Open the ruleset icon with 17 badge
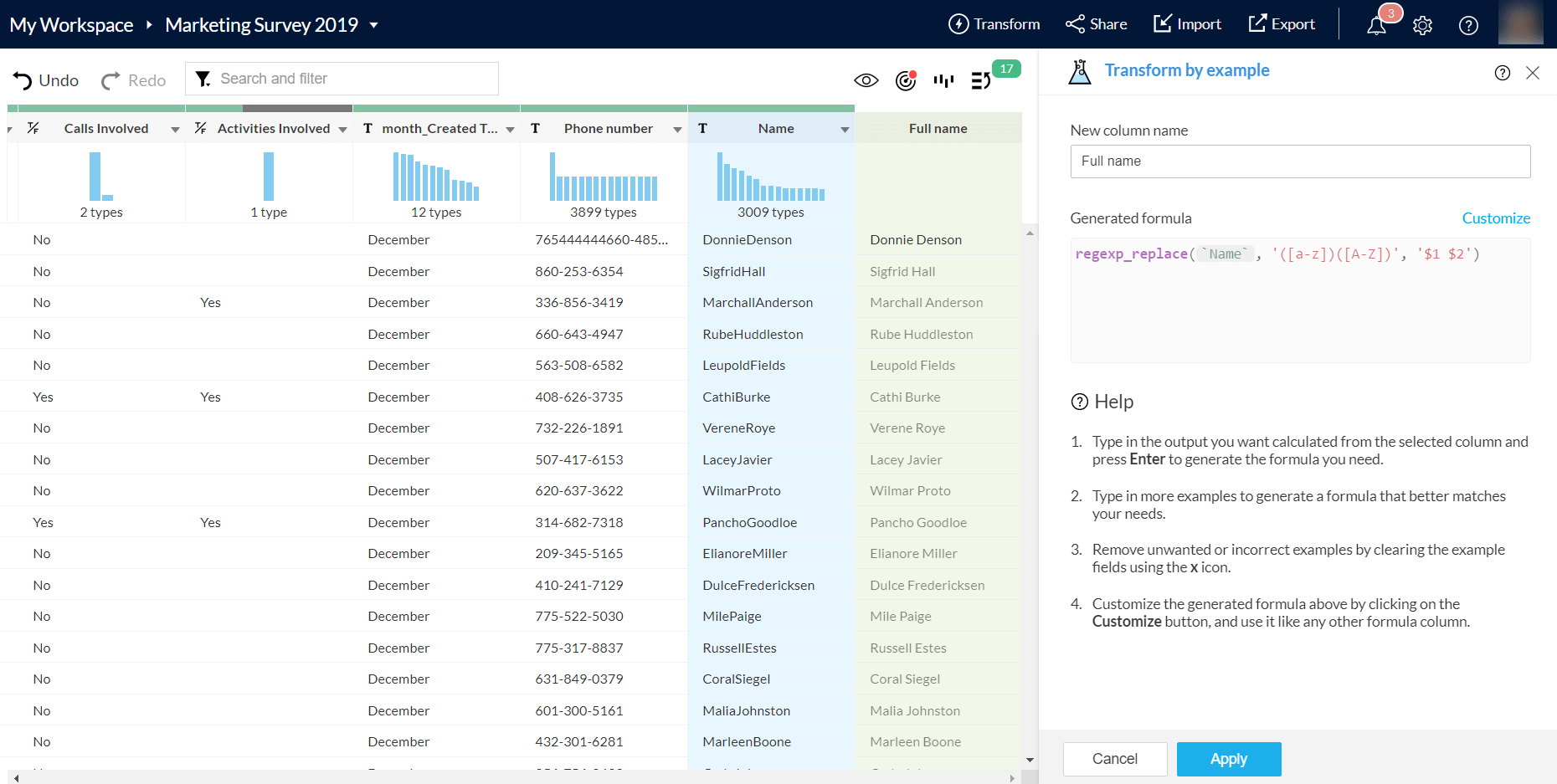 [x=981, y=80]
